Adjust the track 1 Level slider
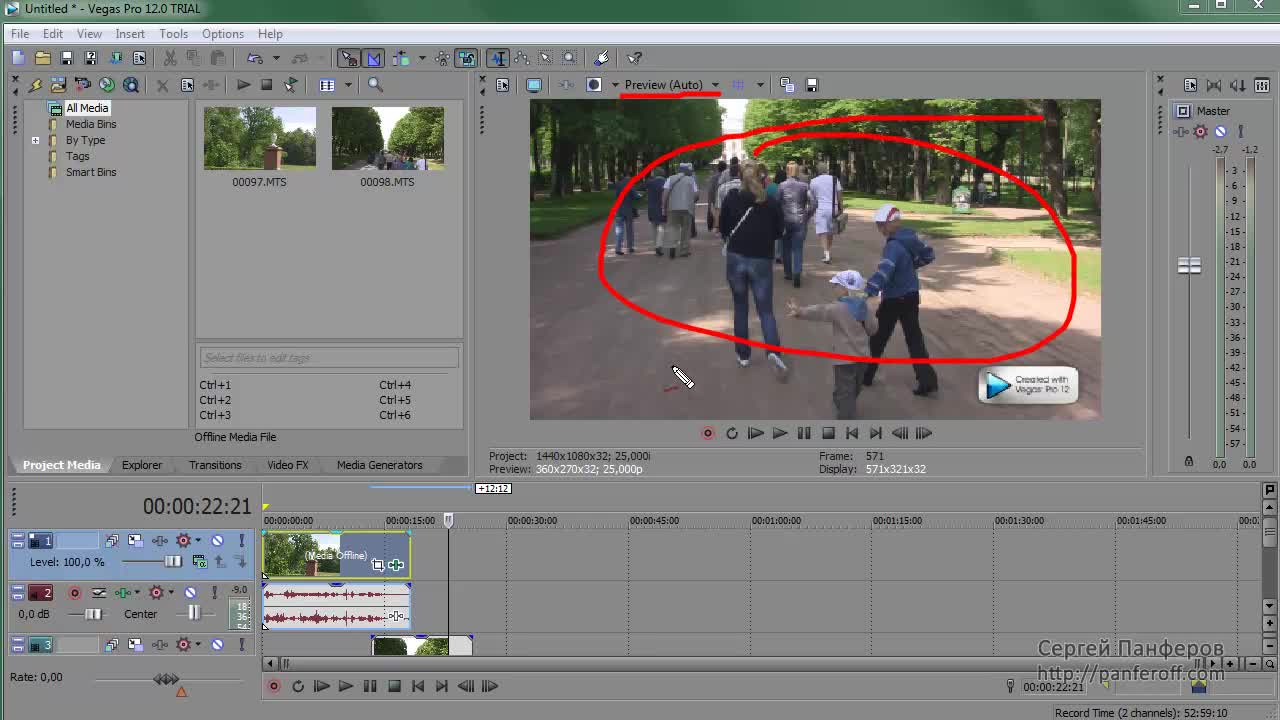The height and width of the screenshot is (720, 1280). click(x=173, y=562)
